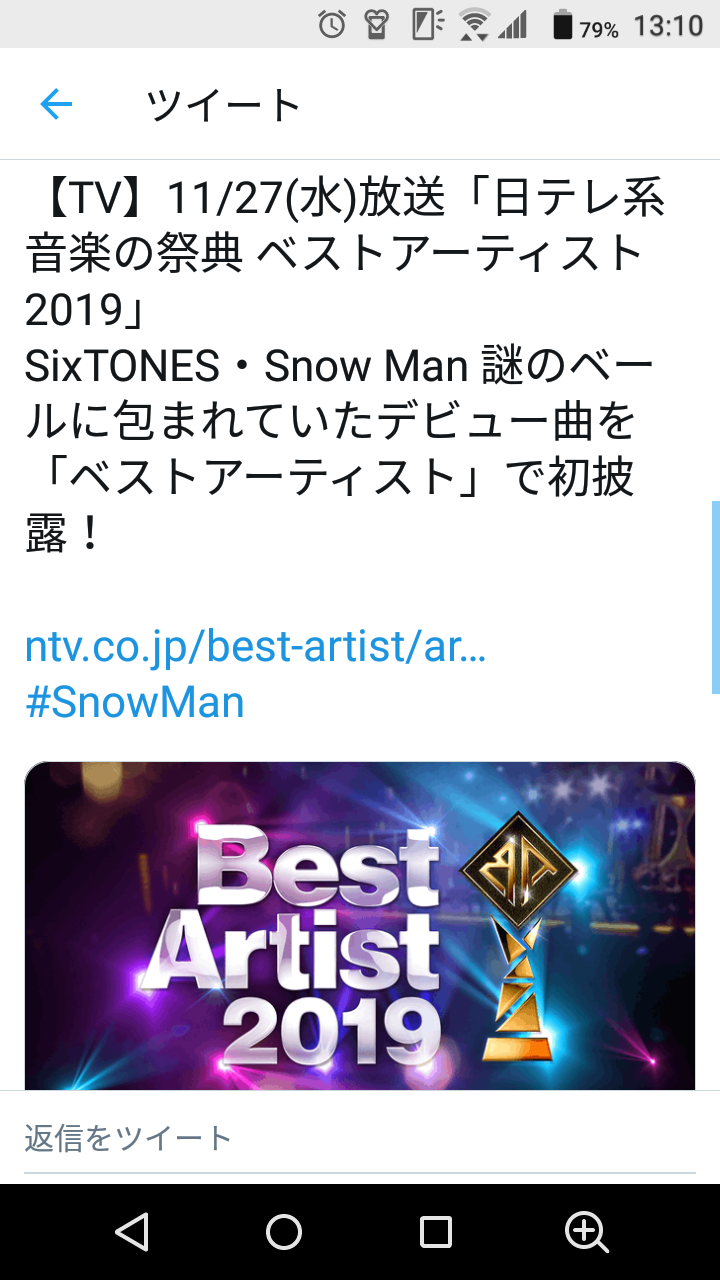720x1280 pixels.
Task: Click the blue scrollbar at right edge
Action: point(715,597)
